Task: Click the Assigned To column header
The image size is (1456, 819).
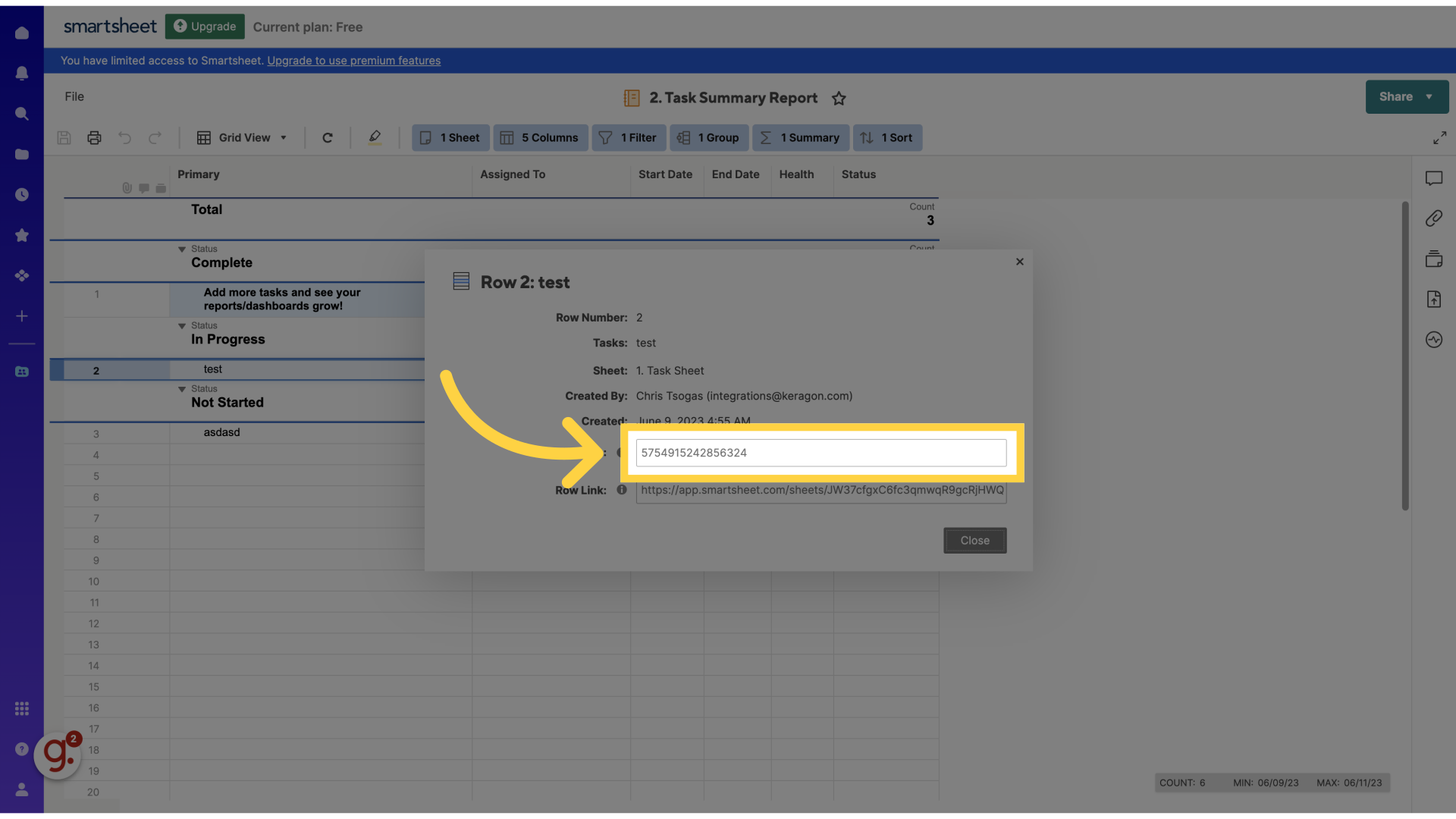Action: [x=513, y=174]
